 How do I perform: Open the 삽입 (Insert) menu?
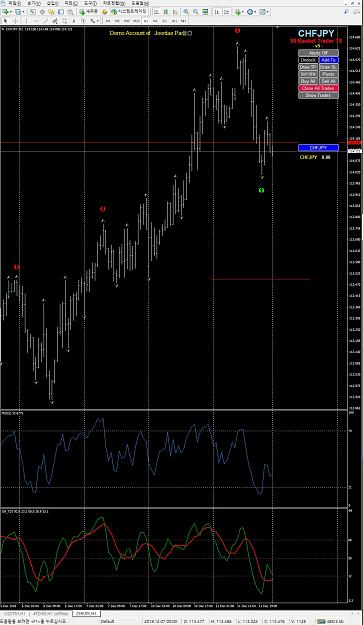pos(52,3)
